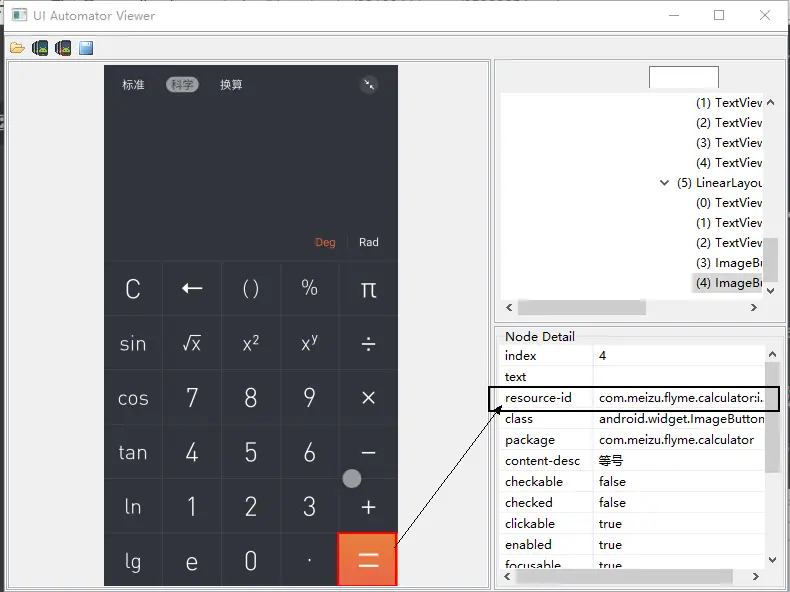Tap digit 2 on calculator
Viewport: 790px width, 592px height.
pyautogui.click(x=251, y=506)
